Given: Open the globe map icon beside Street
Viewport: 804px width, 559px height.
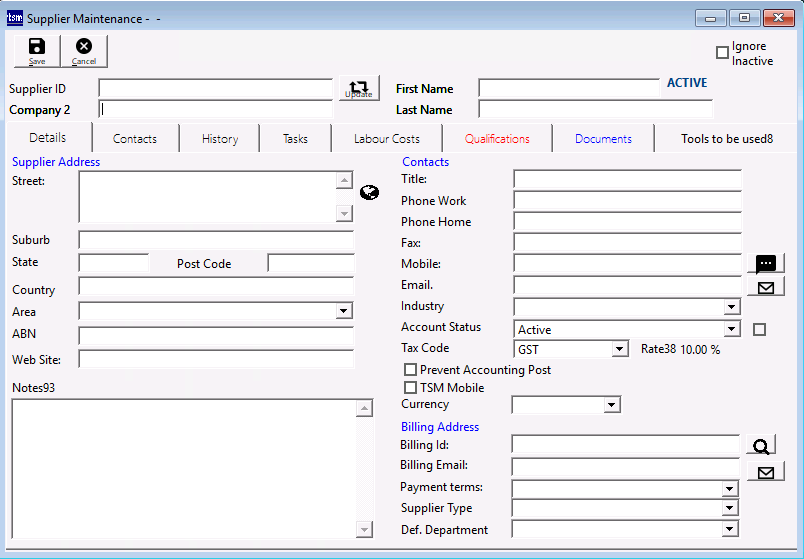Looking at the screenshot, I should (369, 193).
